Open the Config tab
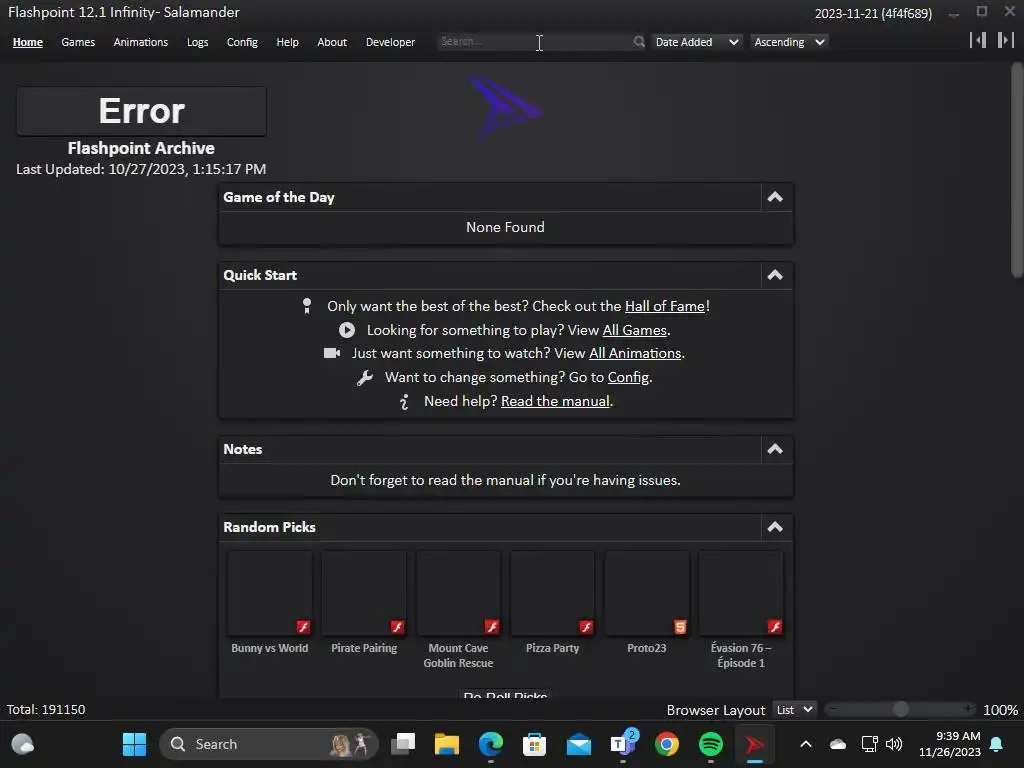This screenshot has width=1024, height=768. [242, 42]
